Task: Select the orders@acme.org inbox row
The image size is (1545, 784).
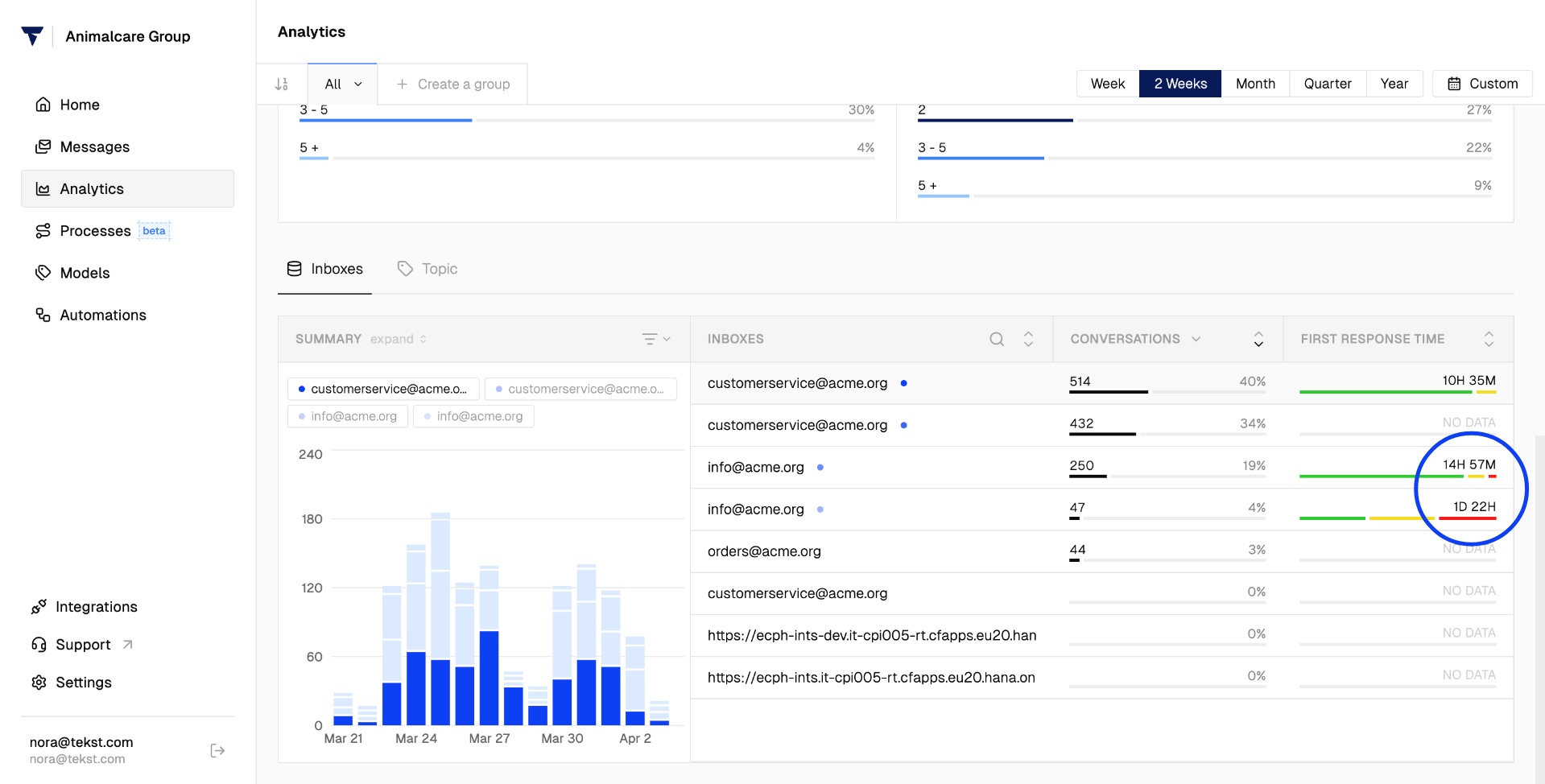Action: coord(1101,551)
